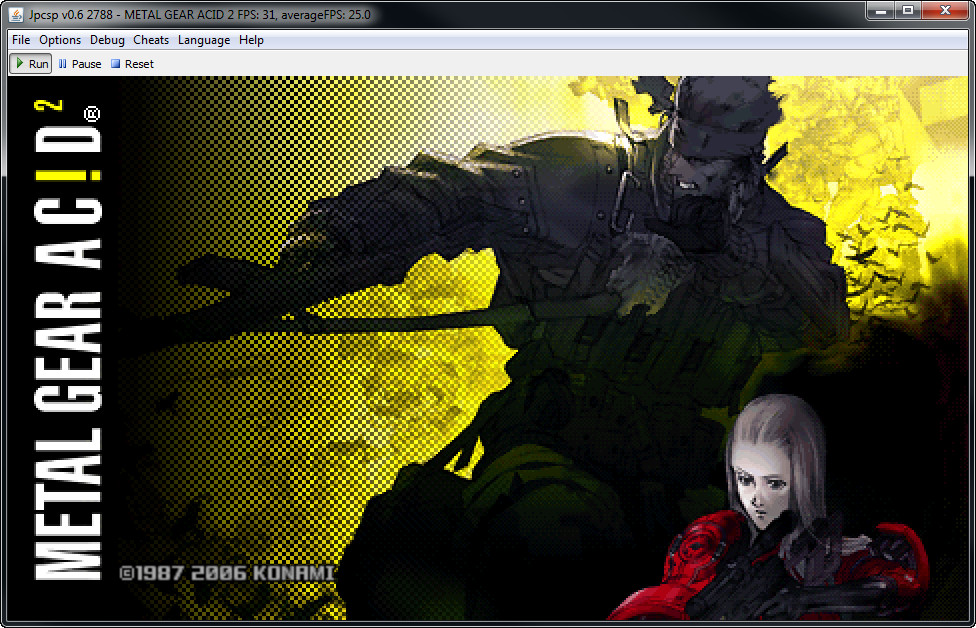Open the Help menu

point(251,40)
